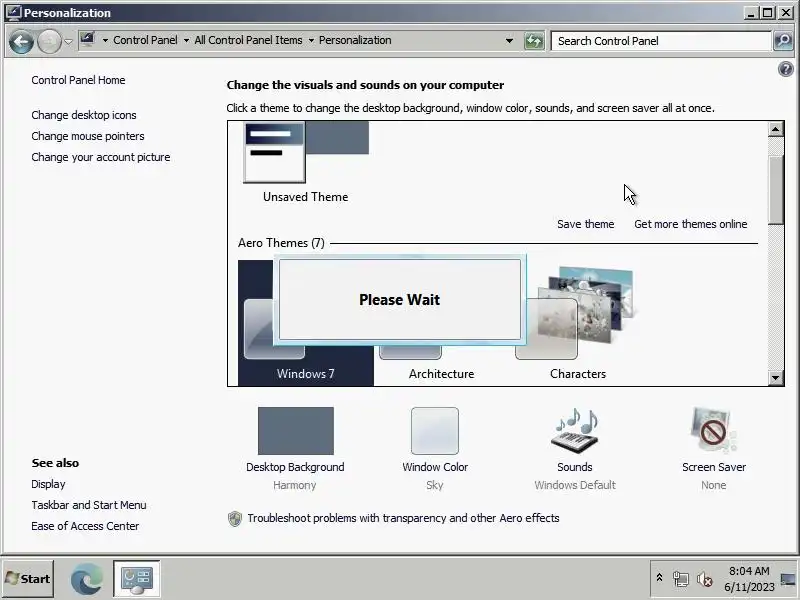Screen dimensions: 800x600
Task: Click the green Refresh button
Action: tap(534, 41)
